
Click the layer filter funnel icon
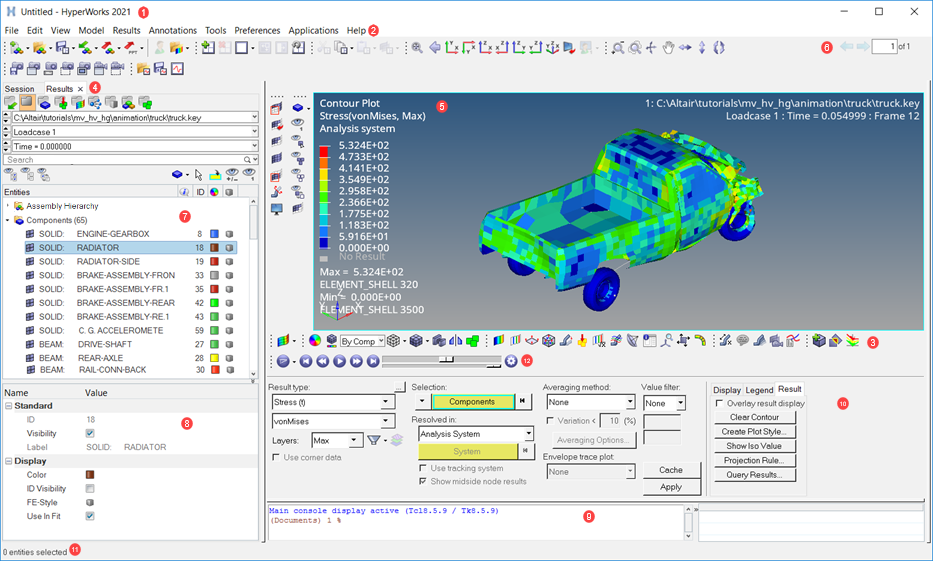(373, 440)
